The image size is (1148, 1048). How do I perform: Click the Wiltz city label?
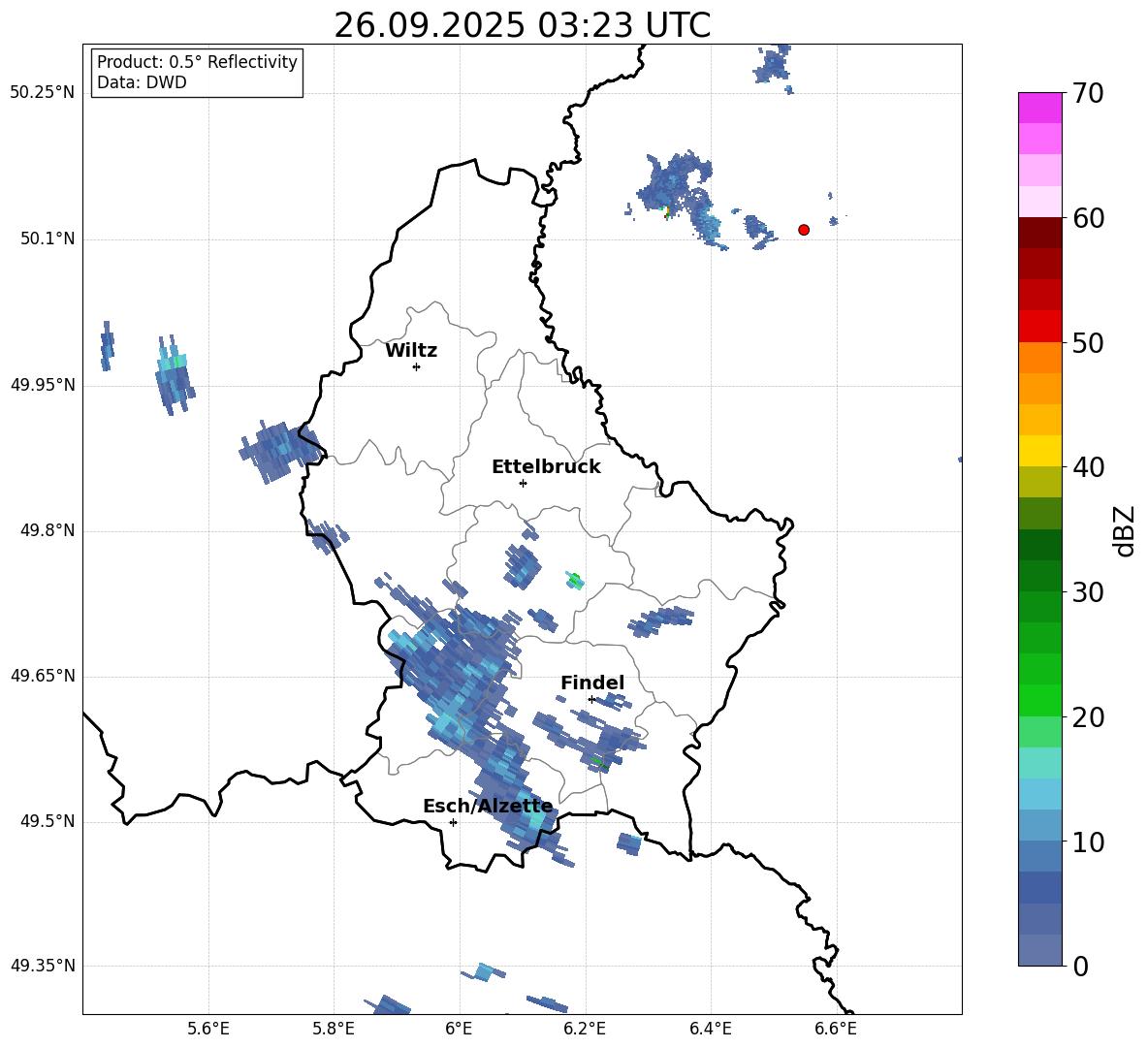pyautogui.click(x=411, y=351)
